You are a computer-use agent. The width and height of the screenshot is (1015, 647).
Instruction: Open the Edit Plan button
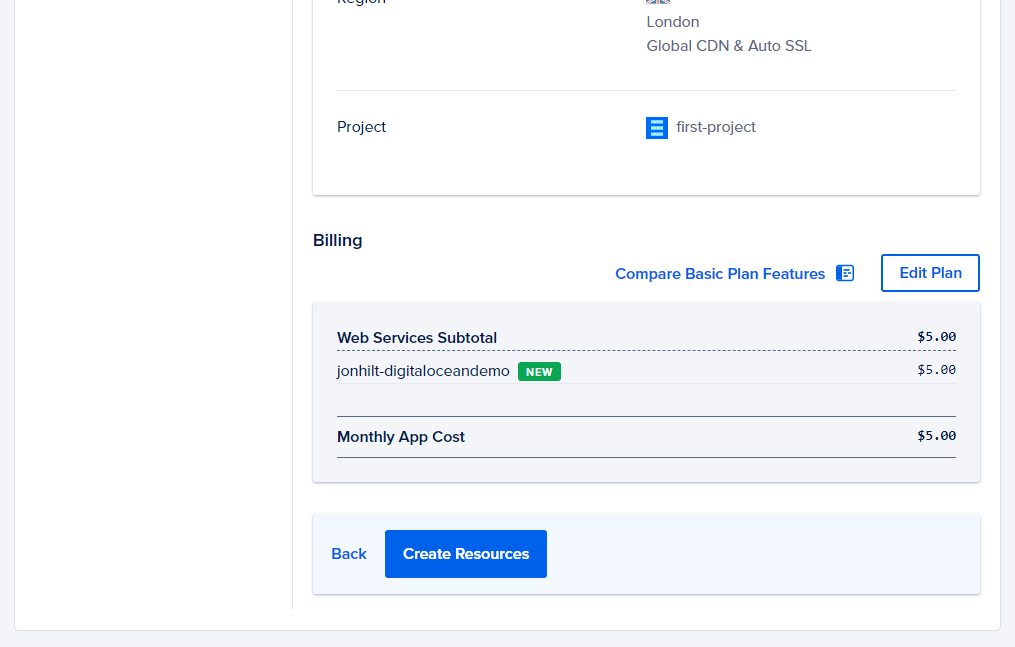[x=930, y=273]
